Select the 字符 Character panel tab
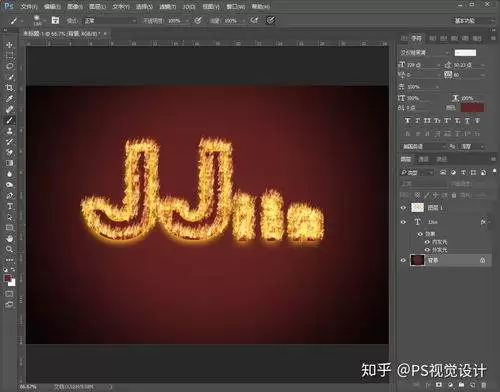The image size is (500, 392). [x=416, y=38]
